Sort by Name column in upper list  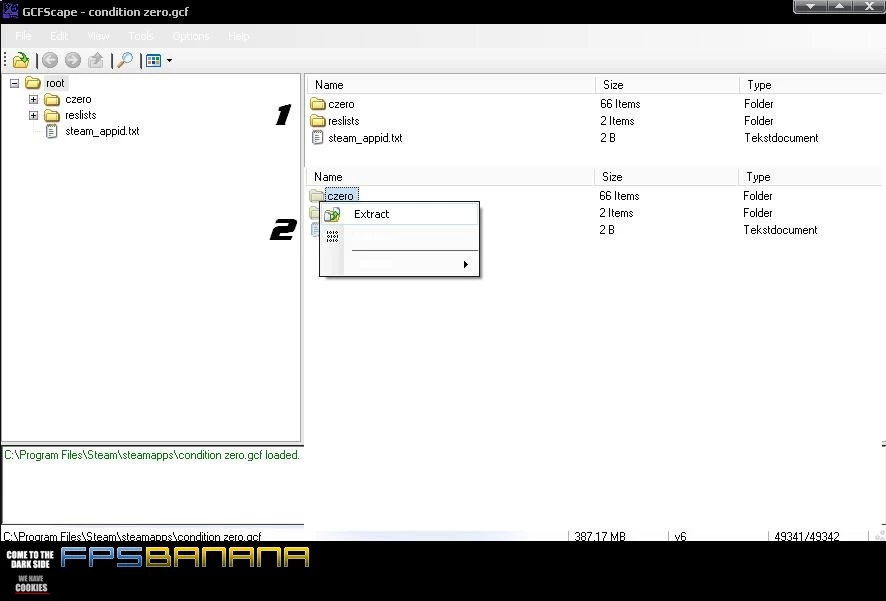[x=451, y=85]
